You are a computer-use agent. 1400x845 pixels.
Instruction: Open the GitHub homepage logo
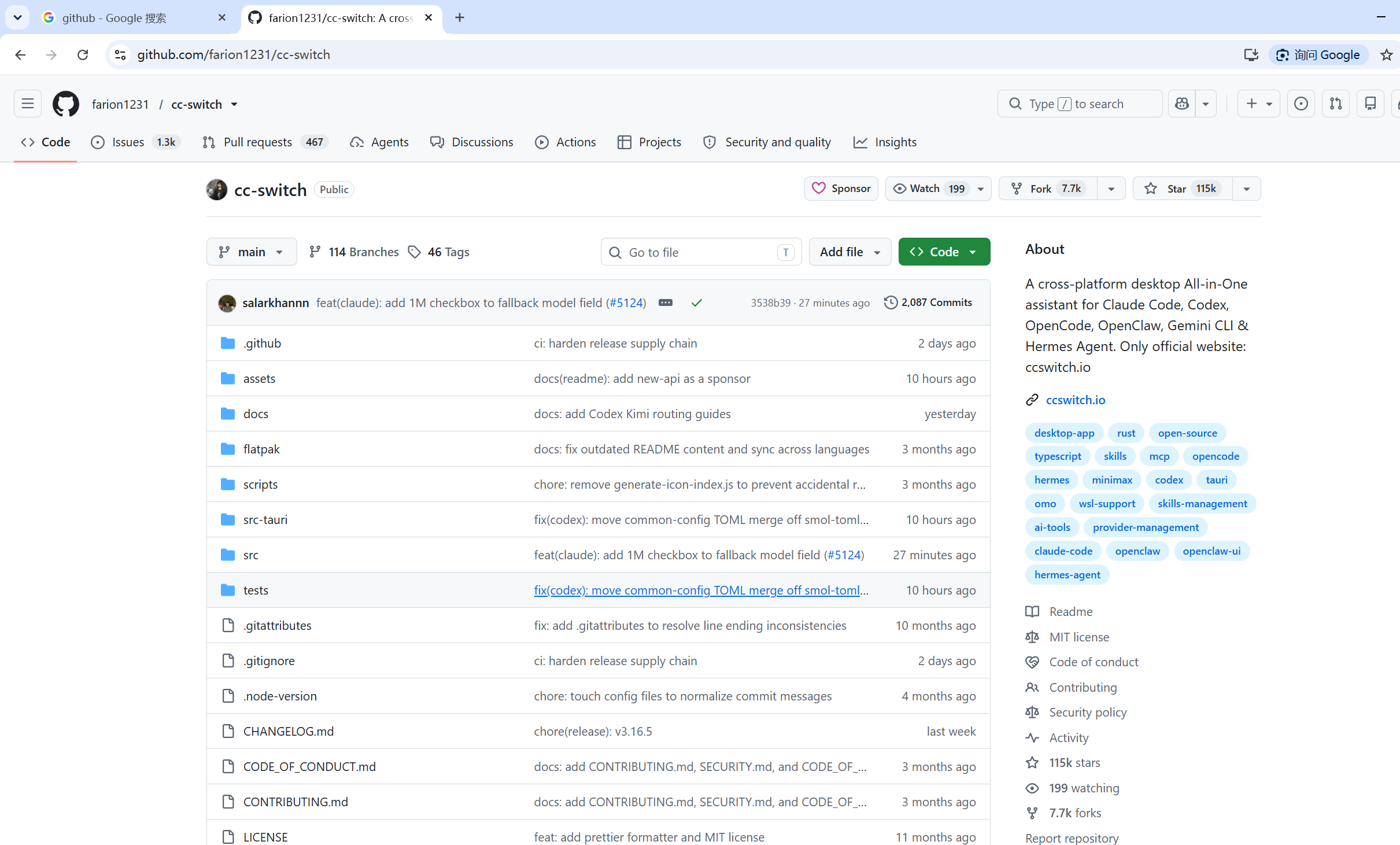pyautogui.click(x=66, y=104)
